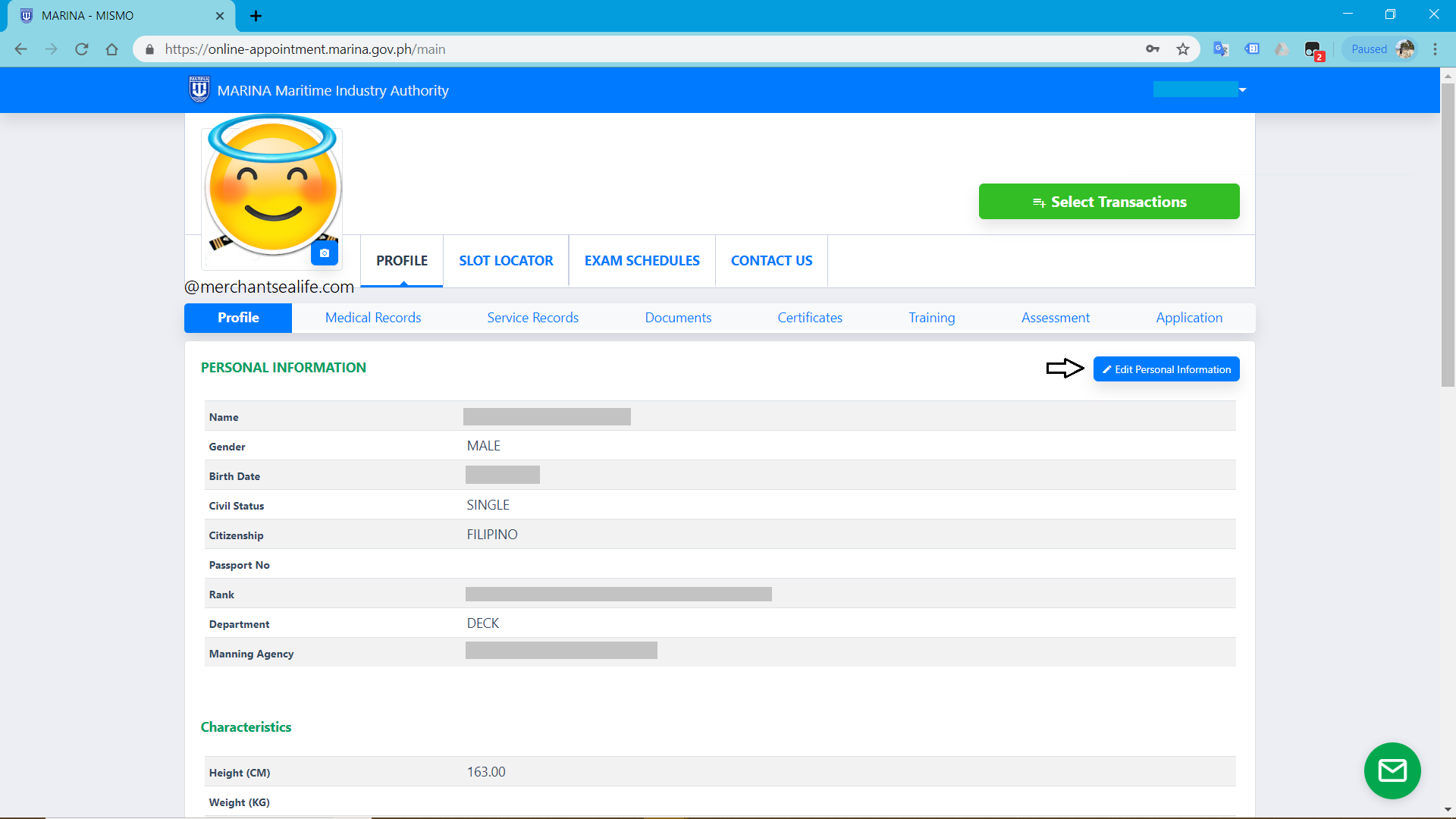Click the Service Records tab
This screenshot has height=819, width=1456.
click(532, 317)
